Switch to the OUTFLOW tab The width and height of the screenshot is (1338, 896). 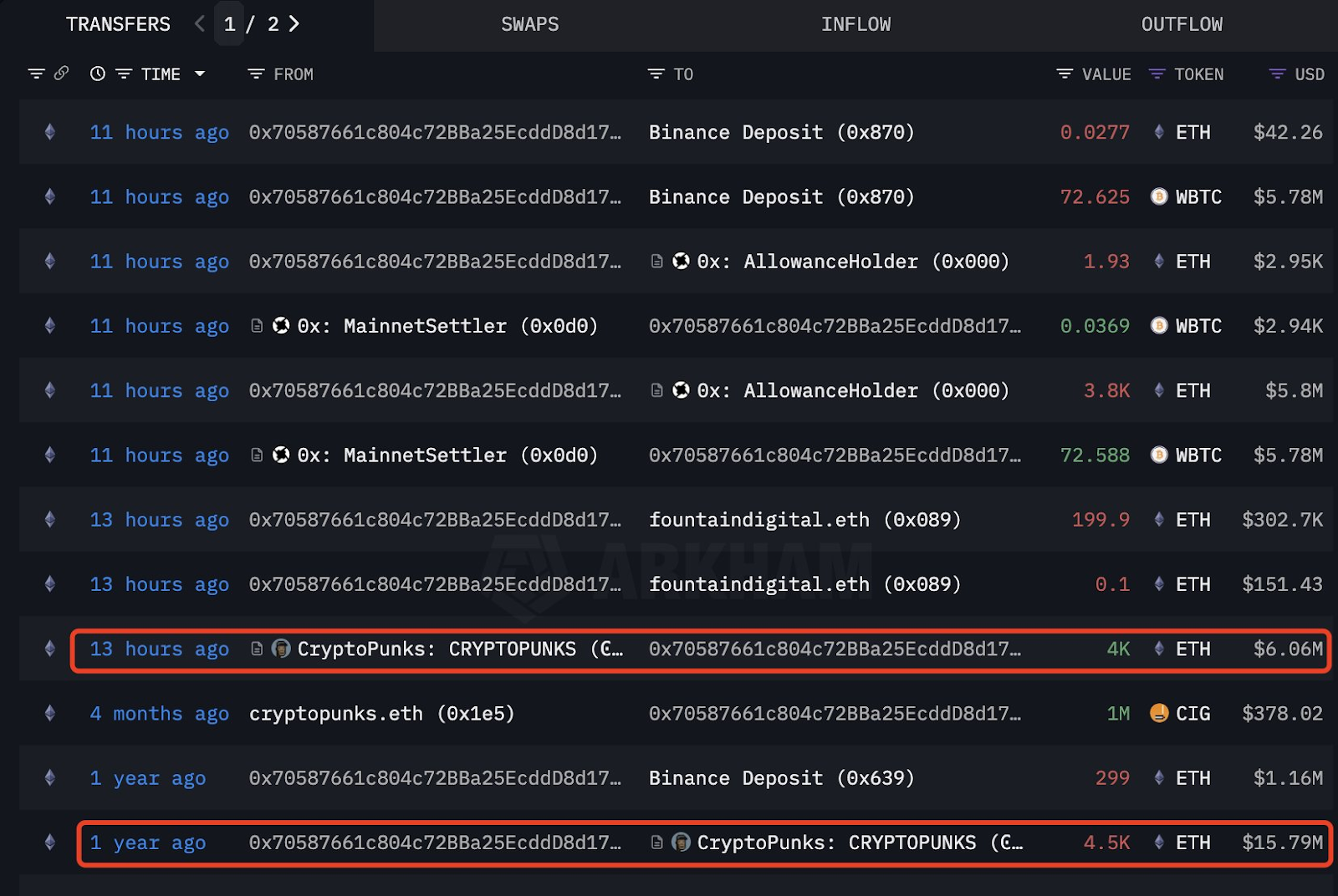pos(1181,25)
